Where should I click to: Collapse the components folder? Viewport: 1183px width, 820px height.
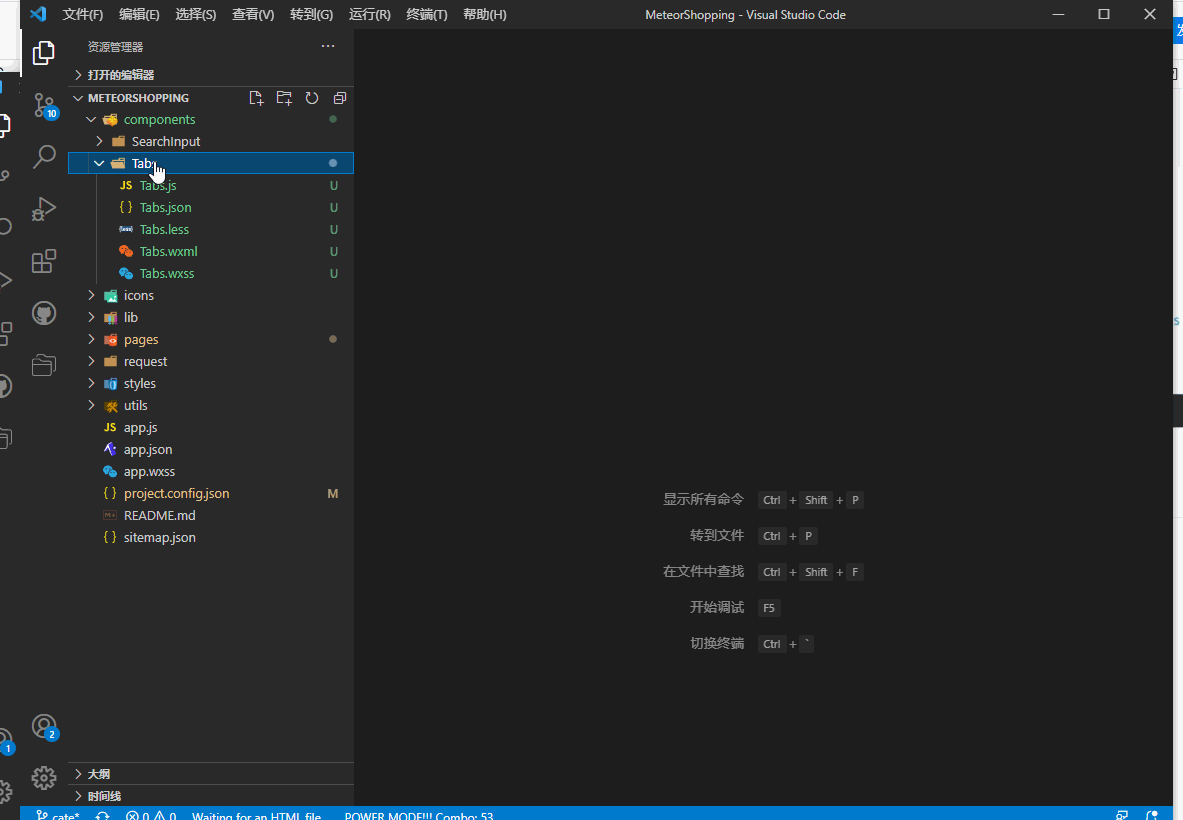tap(210, 119)
